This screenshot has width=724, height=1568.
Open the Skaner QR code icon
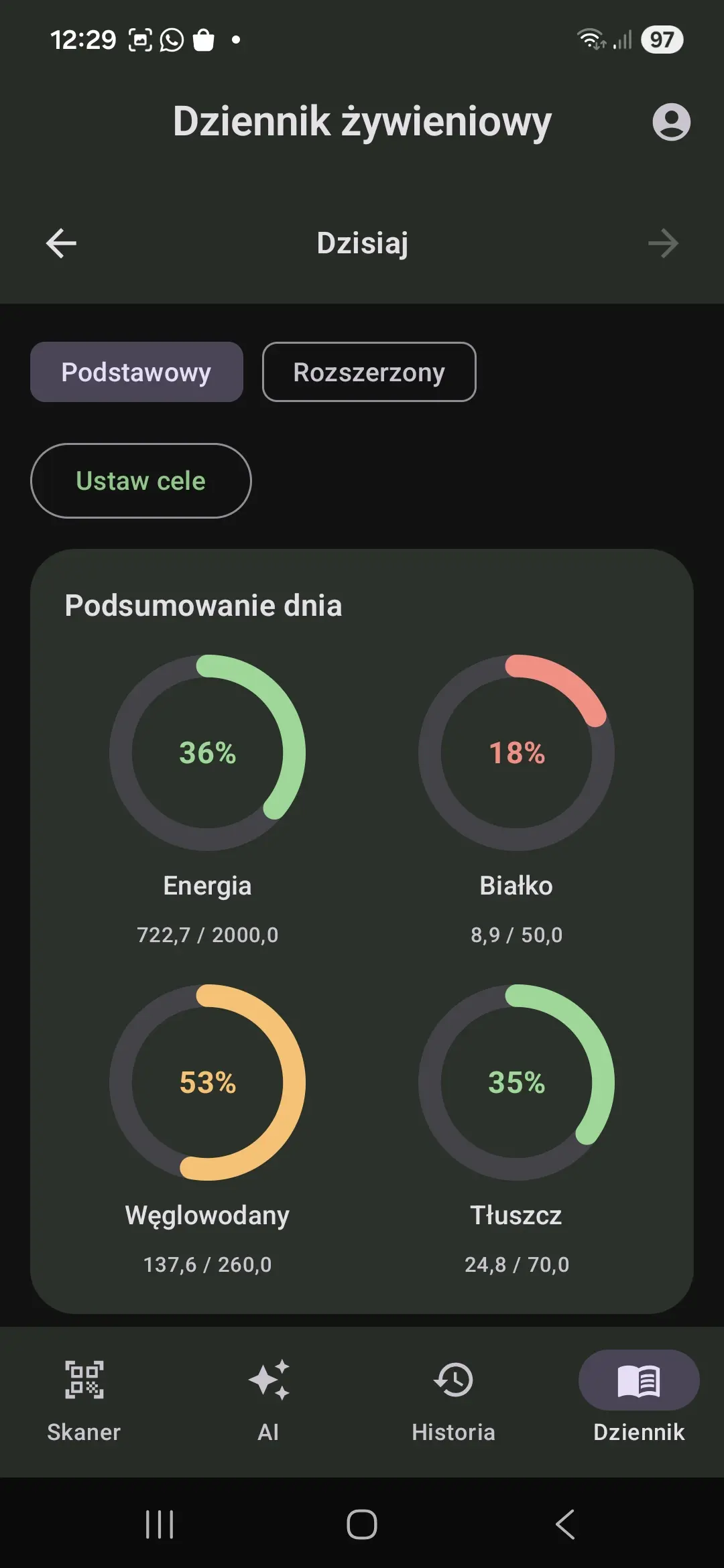[84, 1380]
